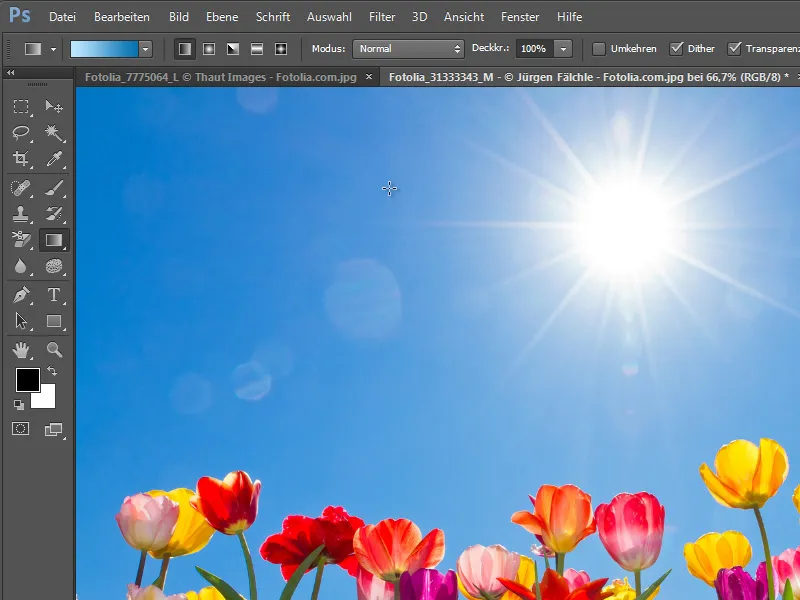Choose the angle gradient style
The image size is (800, 600).
click(233, 49)
